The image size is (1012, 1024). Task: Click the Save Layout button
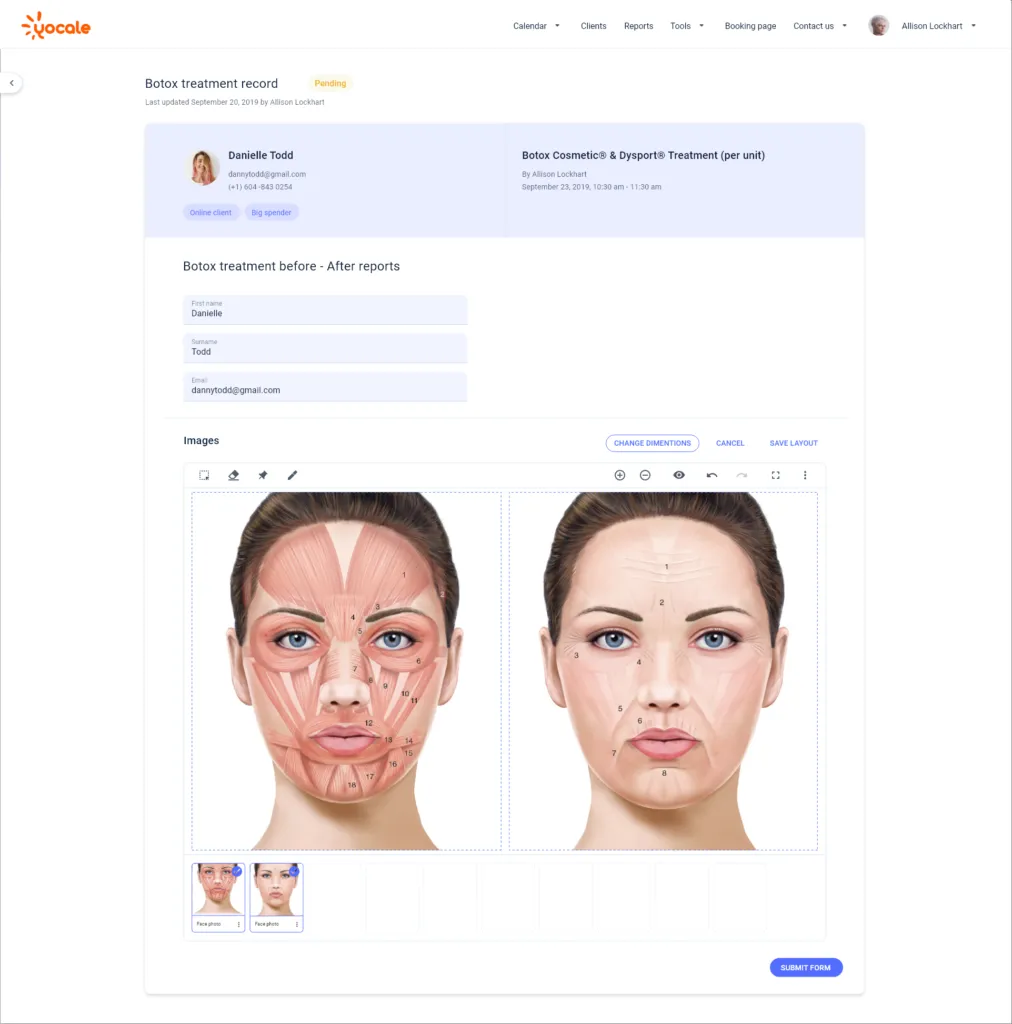pos(793,443)
